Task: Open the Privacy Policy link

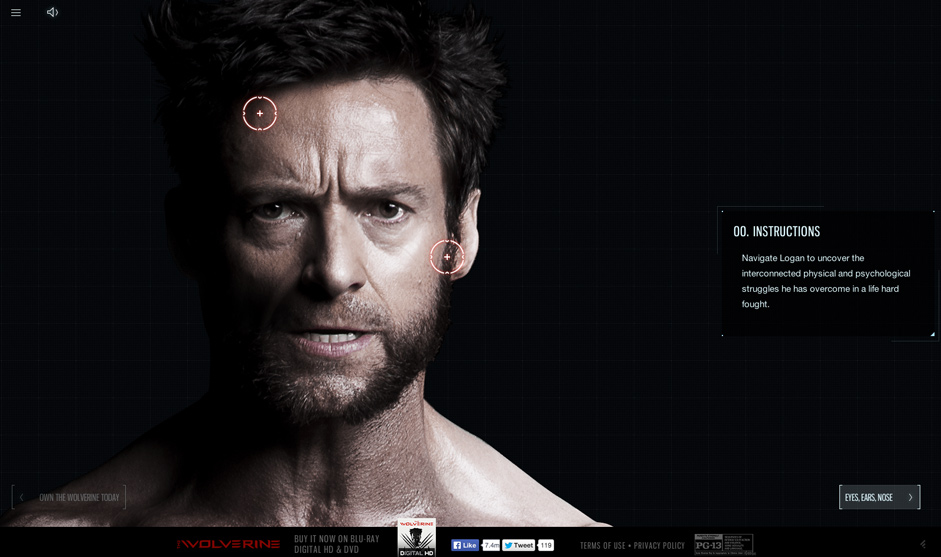Action: (659, 546)
